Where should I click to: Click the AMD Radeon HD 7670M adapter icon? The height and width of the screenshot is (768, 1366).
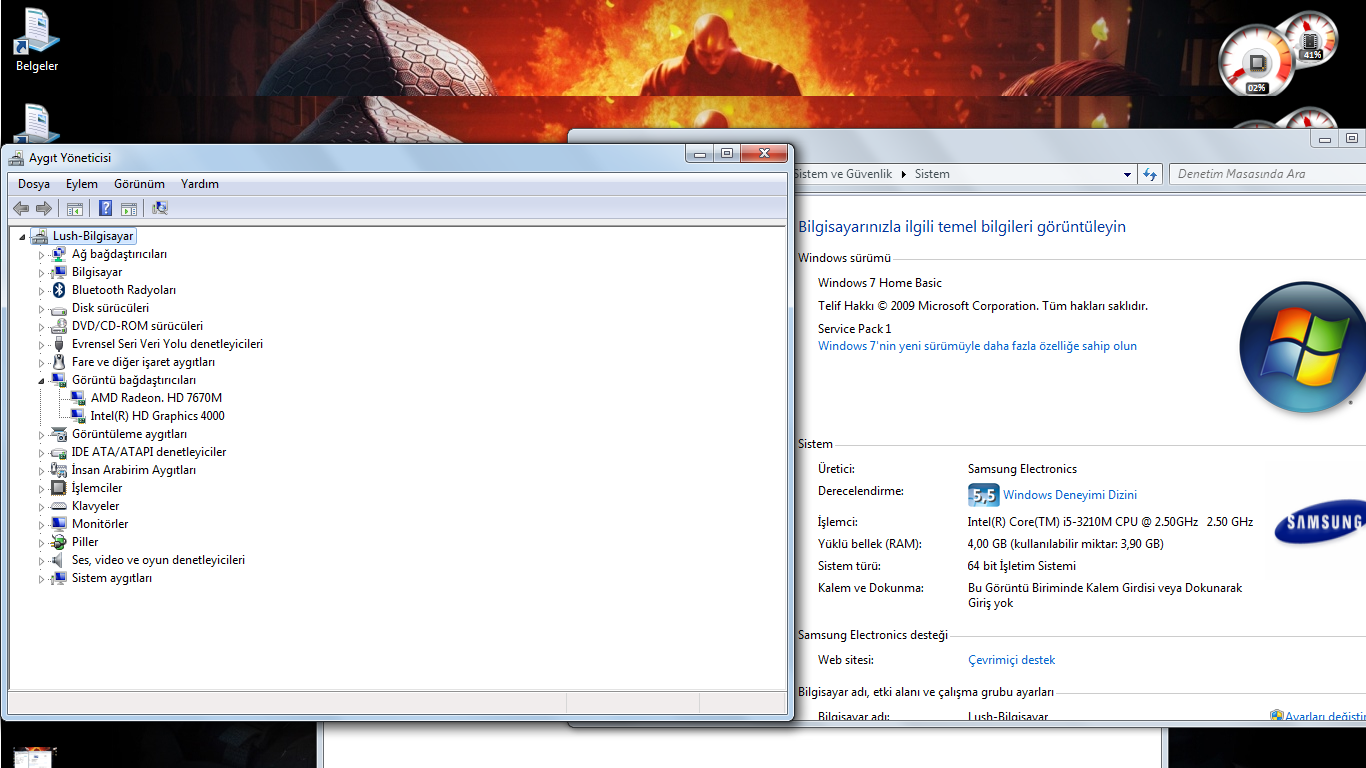tap(79, 398)
